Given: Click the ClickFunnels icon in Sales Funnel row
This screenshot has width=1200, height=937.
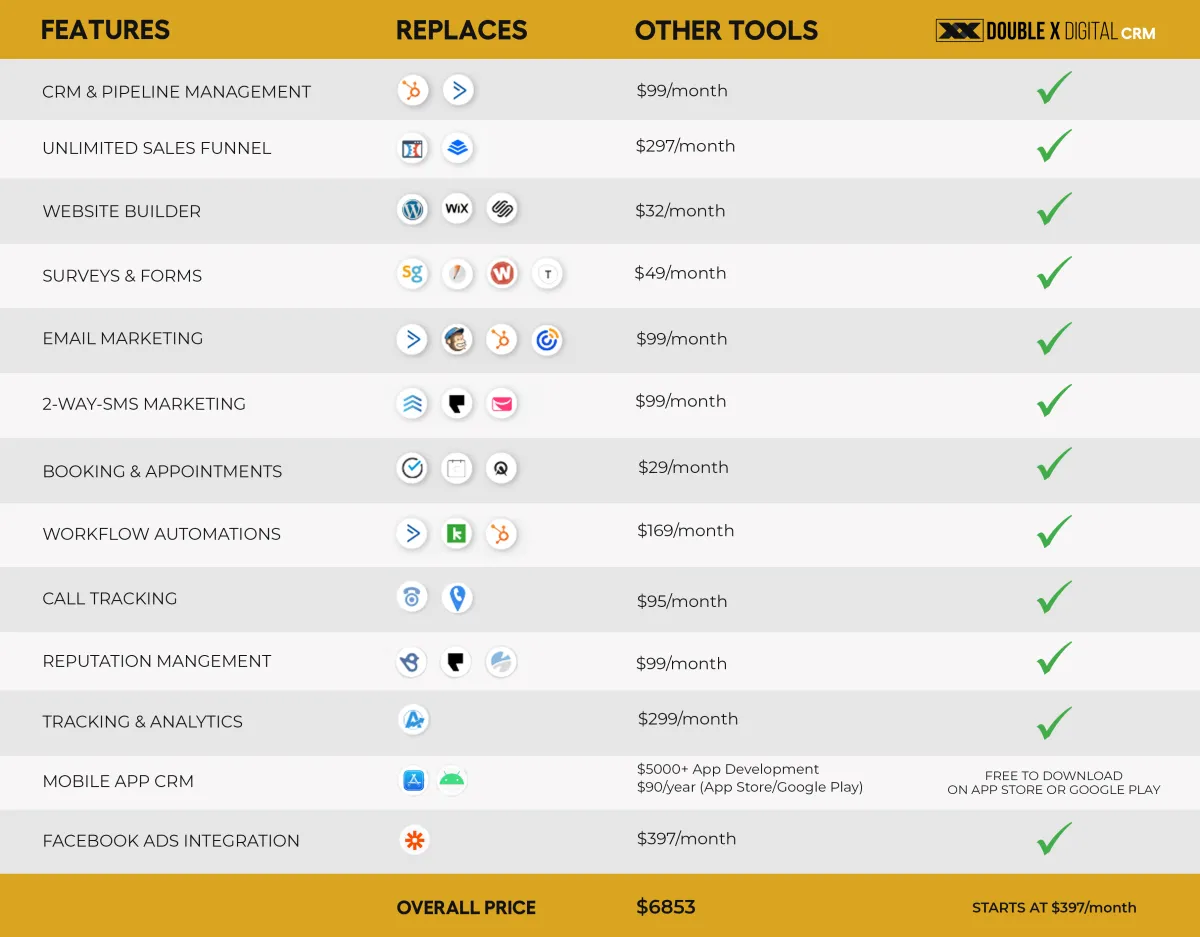Looking at the screenshot, I should (412, 148).
